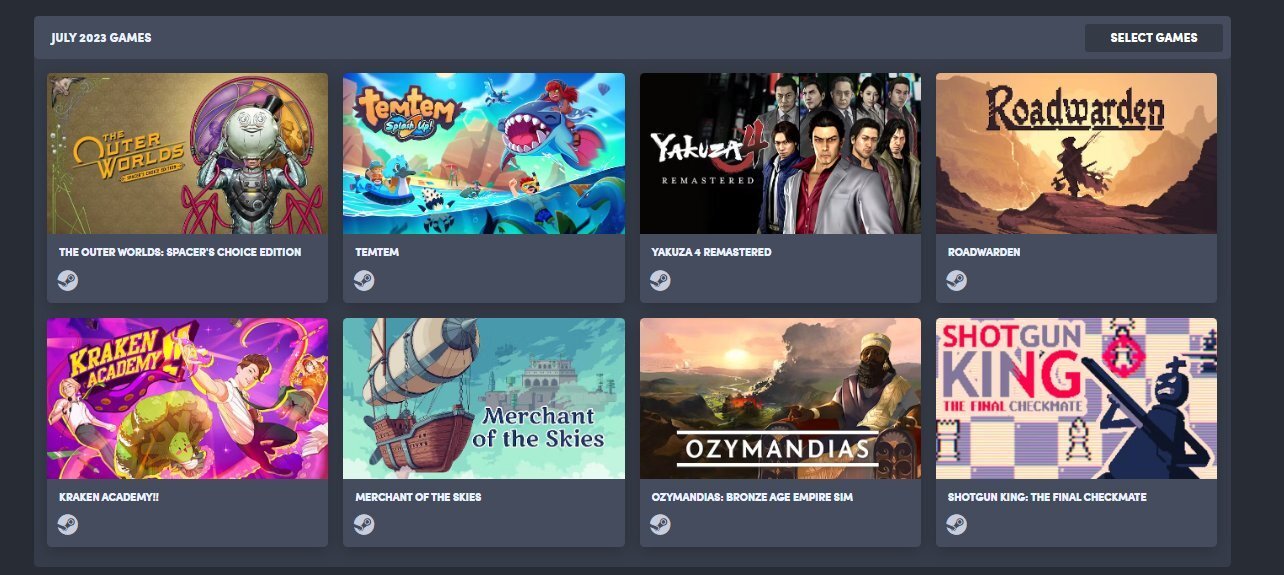Open the Roadwarden cover artwork
The image size is (1284, 575).
[1076, 153]
